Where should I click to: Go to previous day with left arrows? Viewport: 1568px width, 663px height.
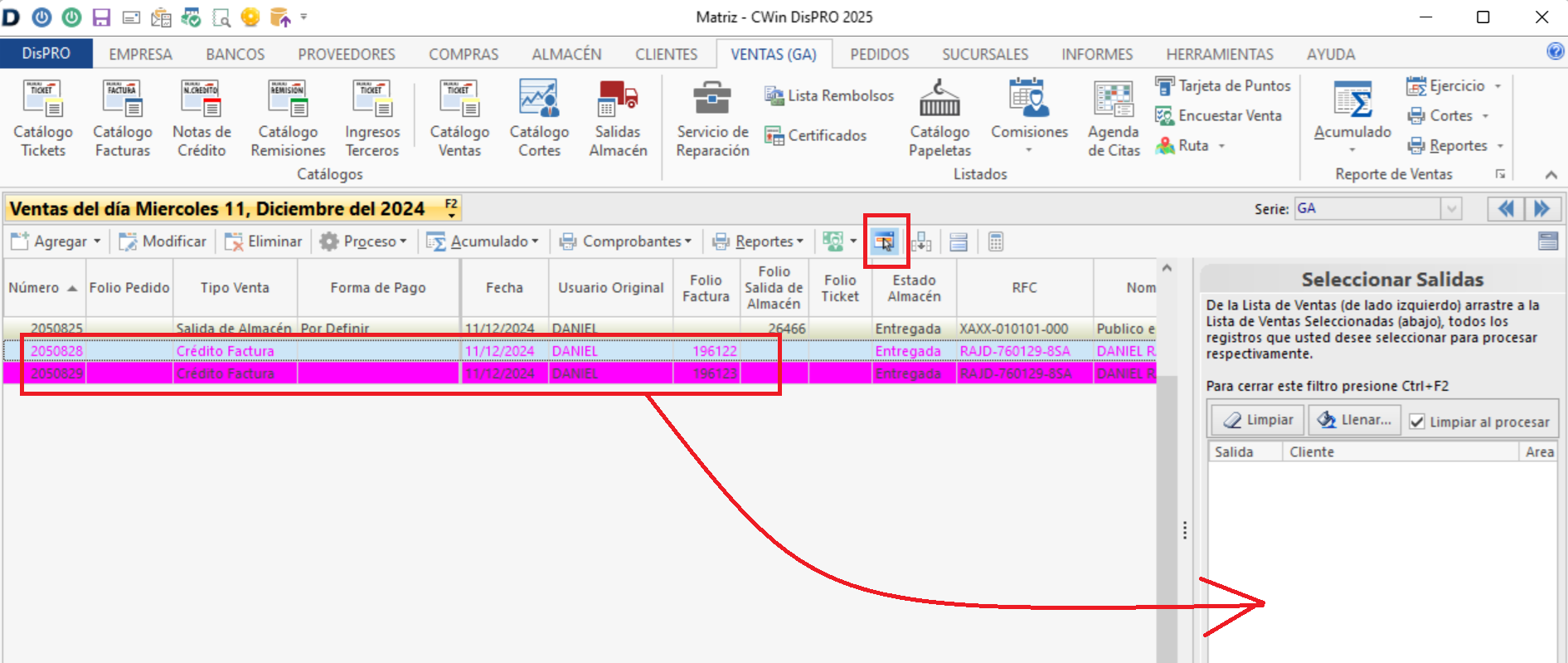pos(1505,209)
